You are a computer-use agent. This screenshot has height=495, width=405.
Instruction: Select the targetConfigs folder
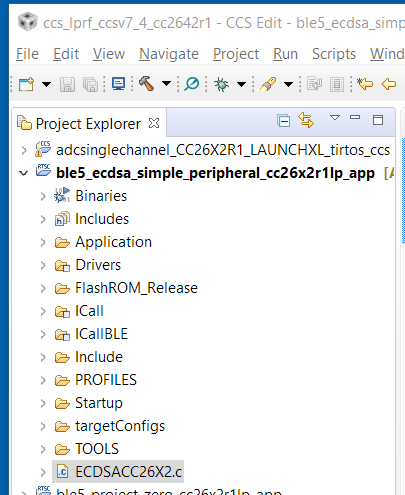click(x=110, y=426)
